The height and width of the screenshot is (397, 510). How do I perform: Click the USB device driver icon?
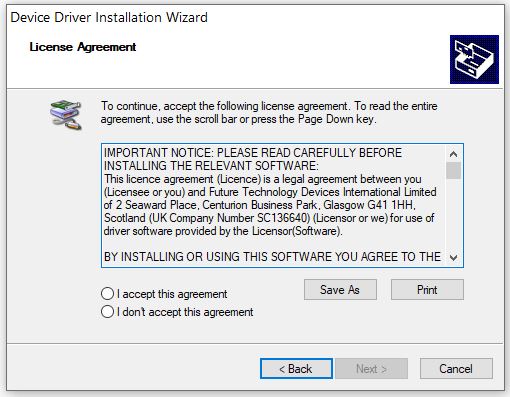tap(66, 115)
